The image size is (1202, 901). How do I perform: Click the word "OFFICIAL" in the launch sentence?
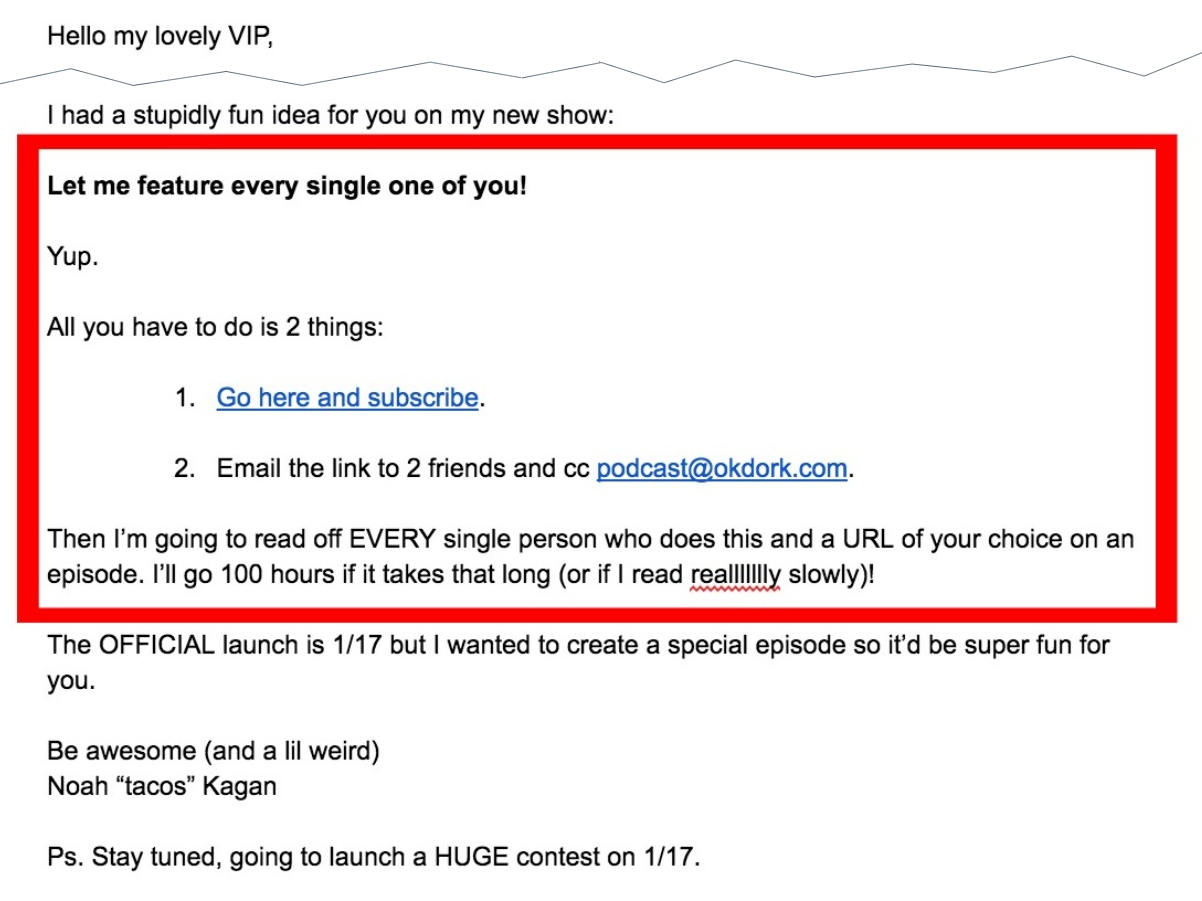pos(157,645)
